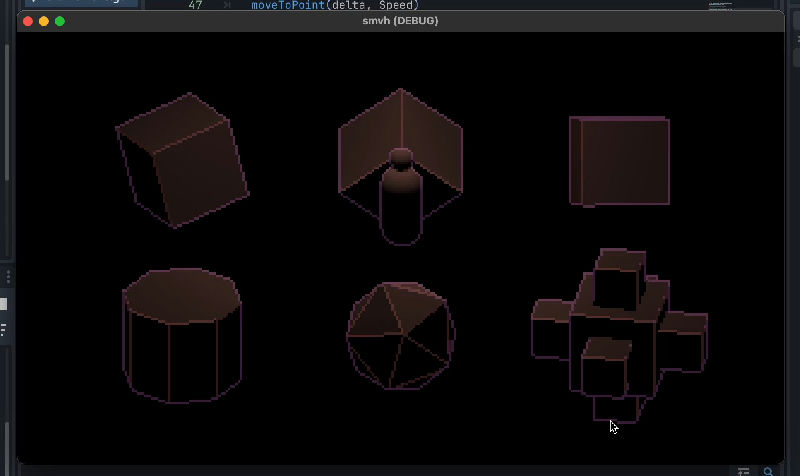The image size is (800, 476).
Task: Click the list icon on the left edge
Action: point(4,329)
